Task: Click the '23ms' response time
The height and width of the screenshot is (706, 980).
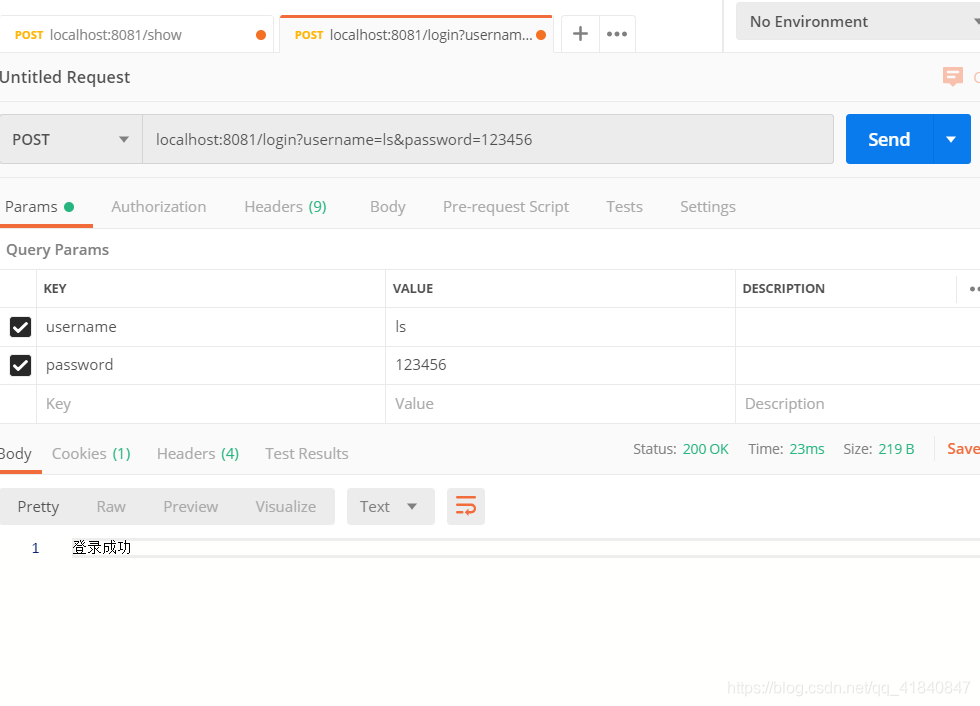Action: point(807,449)
